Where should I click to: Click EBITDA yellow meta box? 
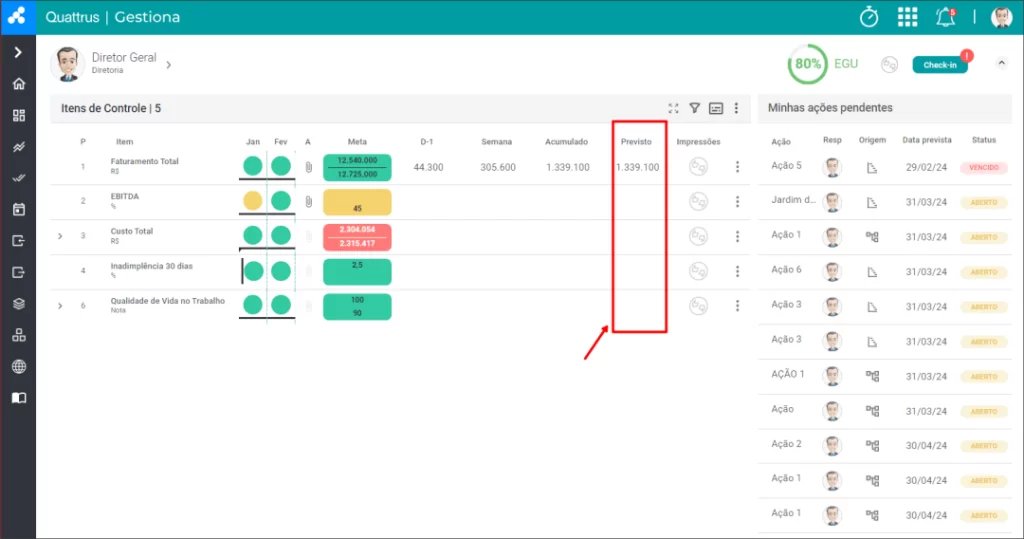(357, 202)
